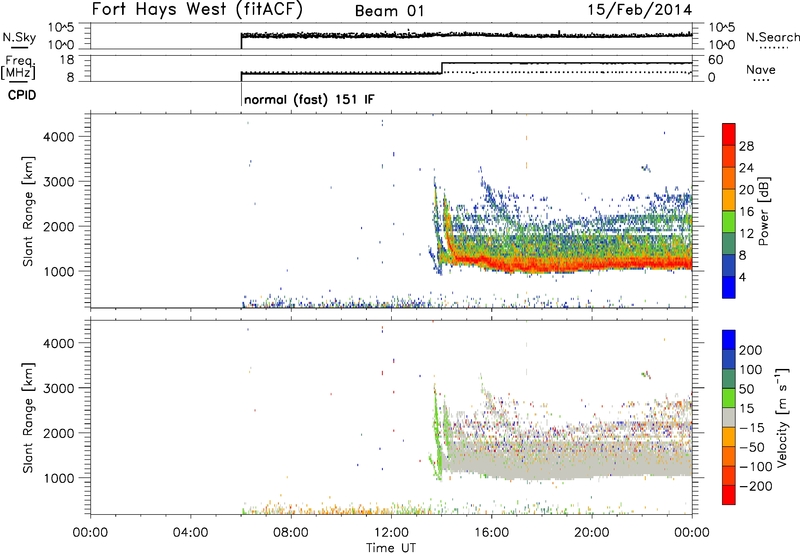Click the Power [dB] colorbar label
This screenshot has height=554, width=800.
tap(764, 211)
